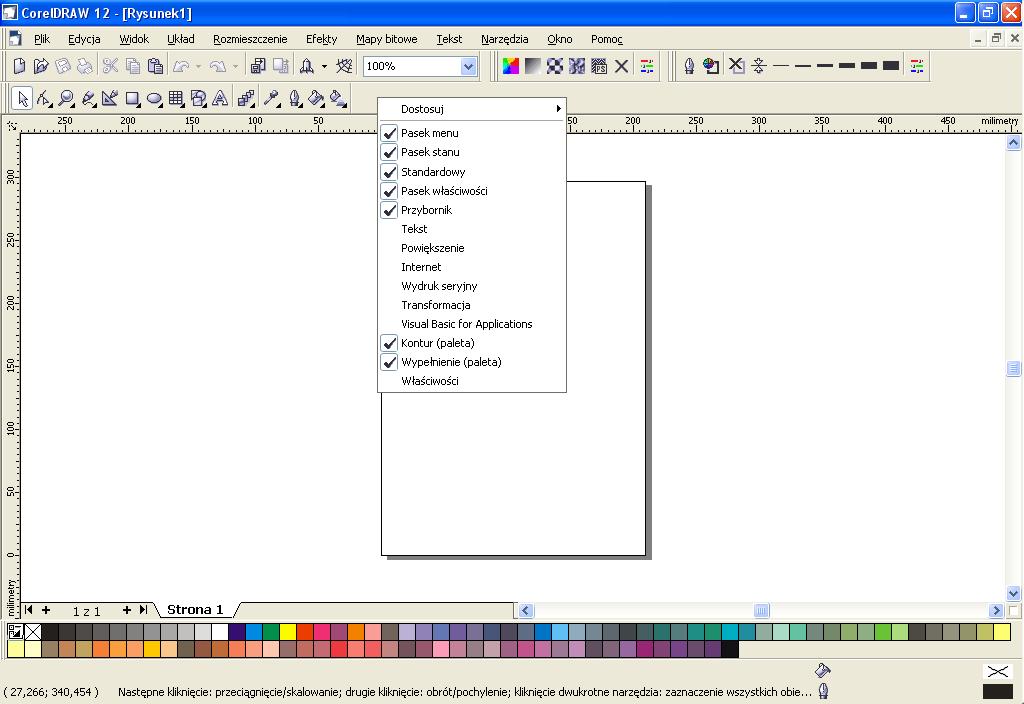1024x704 pixels.
Task: Pick the white swatch in color palette
Action: tap(219, 632)
